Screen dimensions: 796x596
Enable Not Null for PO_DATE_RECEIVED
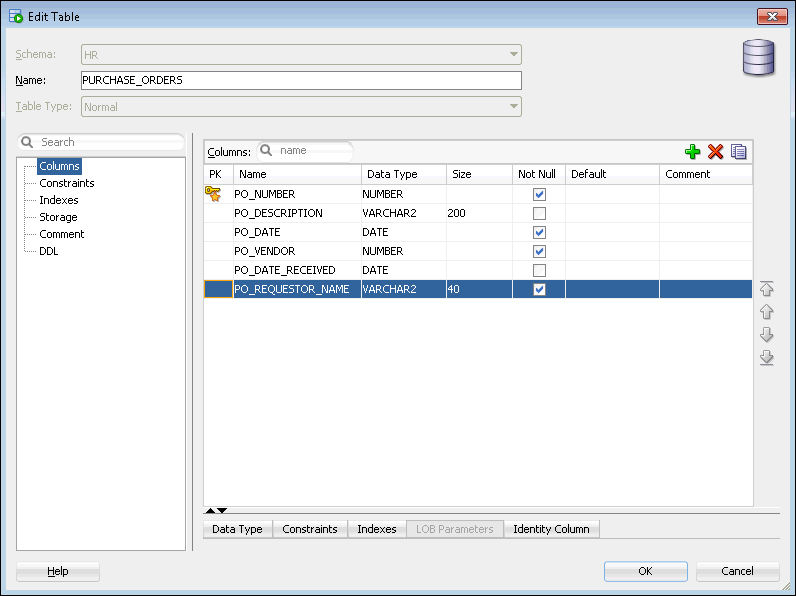click(x=540, y=270)
